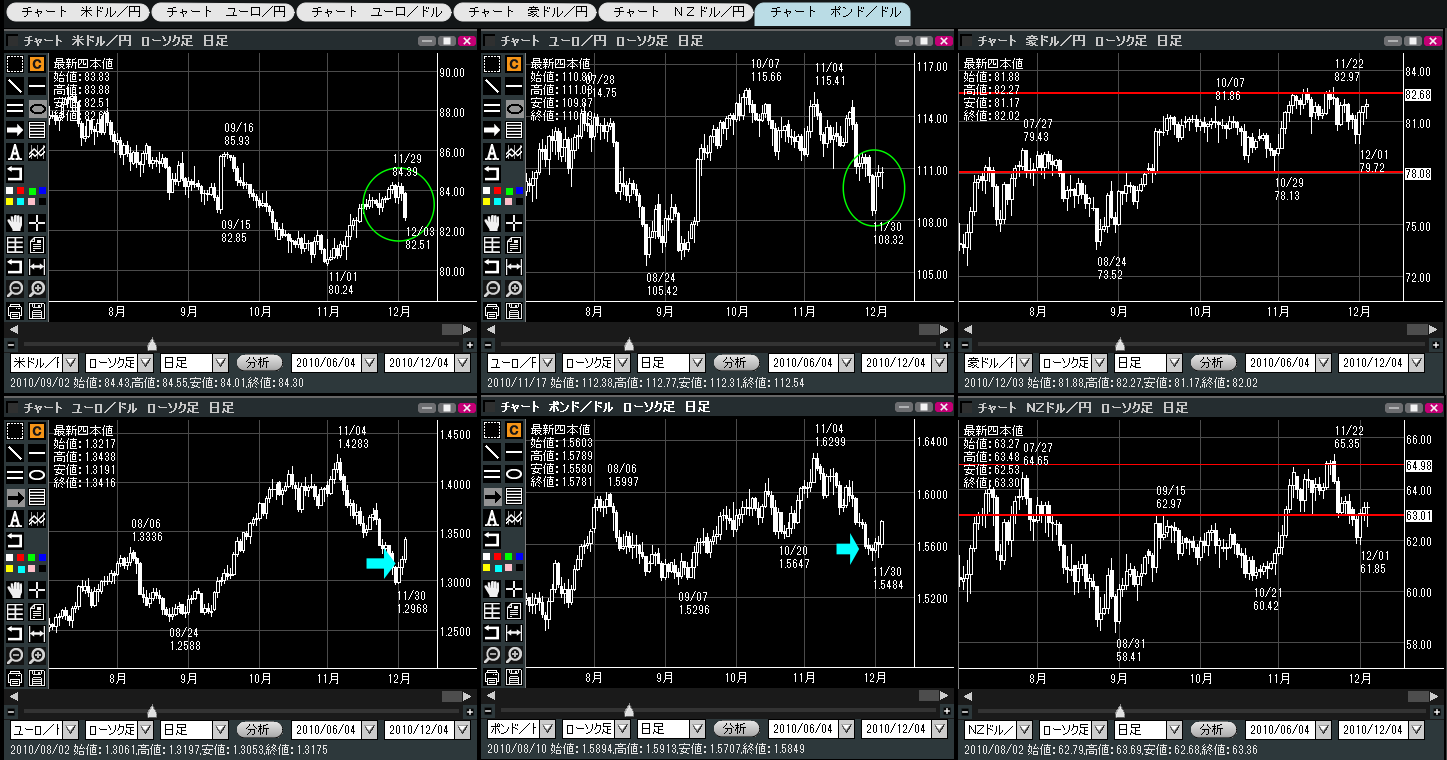Pick the red color swatch in 米ドル/円 chart

click(x=21, y=191)
